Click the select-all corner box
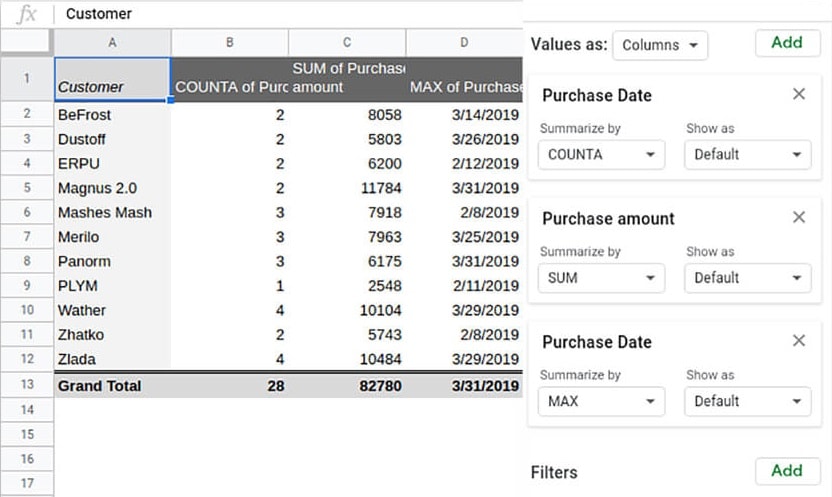 coord(27,42)
